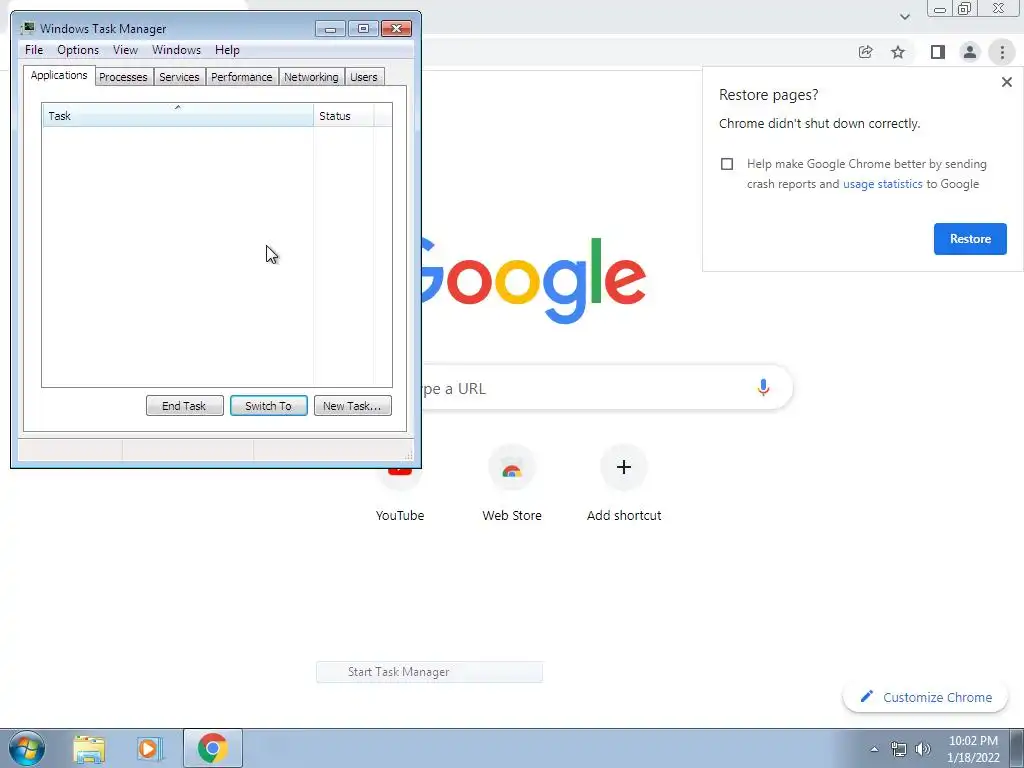Open the YouTube shortcut
1024x768 pixels.
(x=400, y=485)
